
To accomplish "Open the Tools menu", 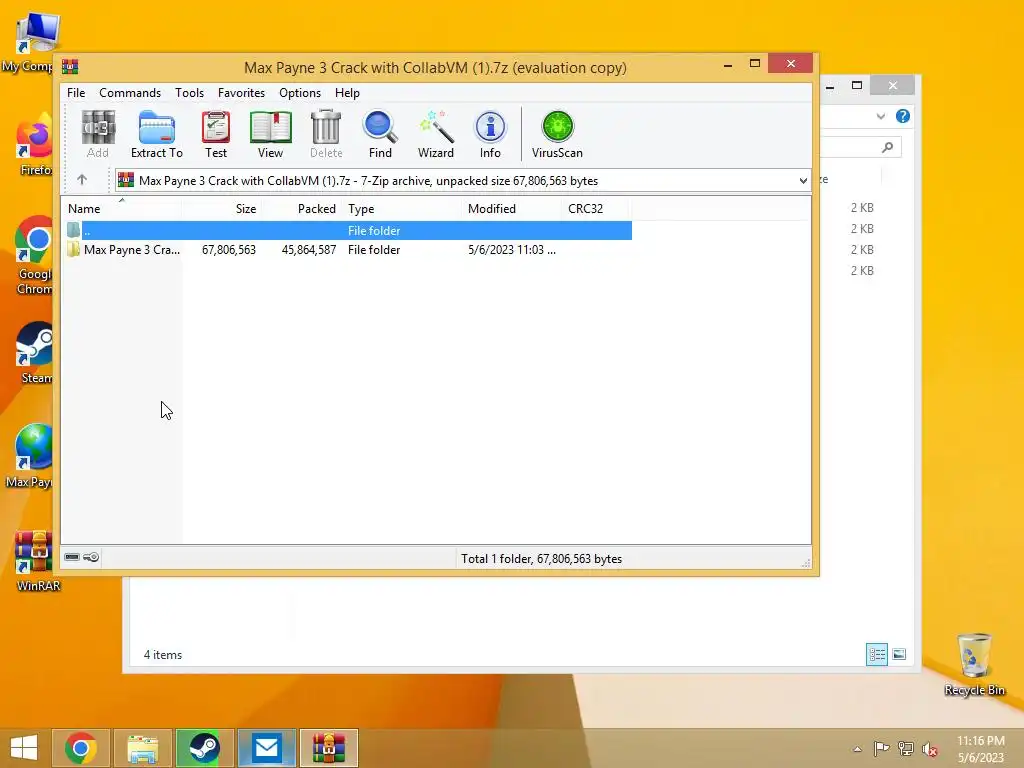I will coord(189,93).
